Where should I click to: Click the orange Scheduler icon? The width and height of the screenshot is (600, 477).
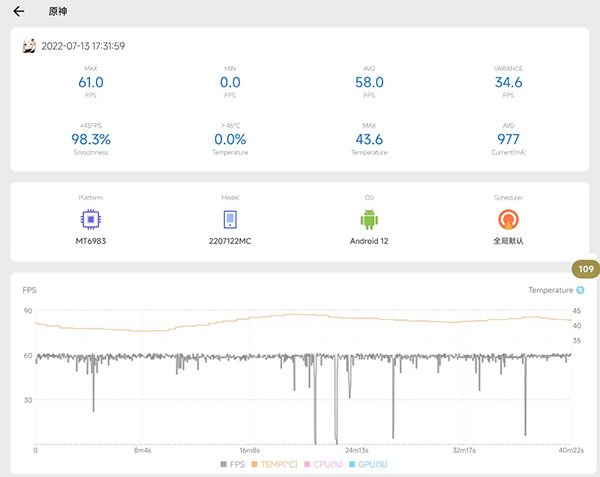[x=509, y=219]
